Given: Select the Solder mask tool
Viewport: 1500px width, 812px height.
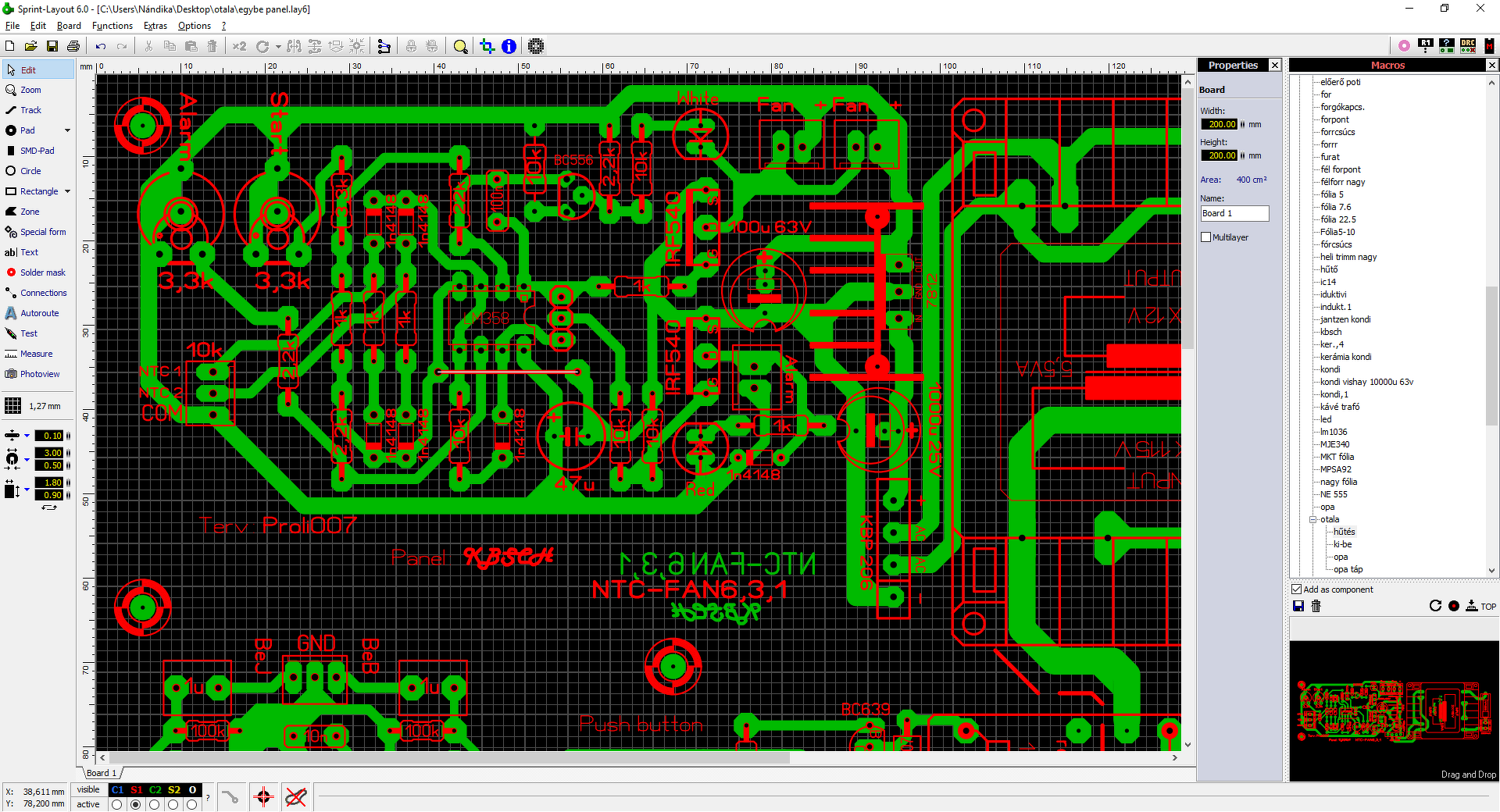Looking at the screenshot, I should (x=37, y=272).
